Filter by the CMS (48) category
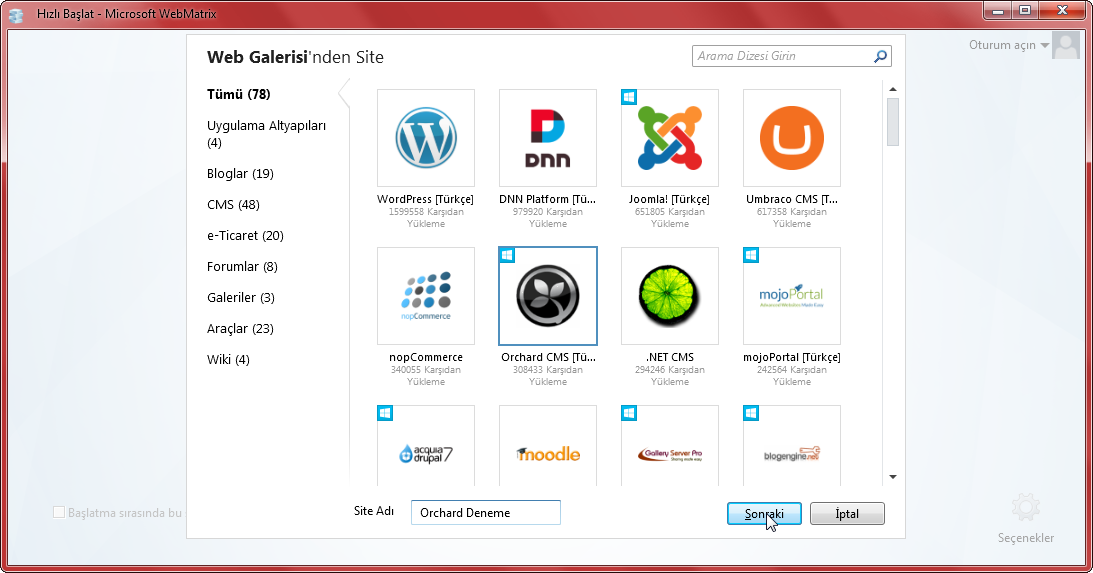 click(233, 205)
